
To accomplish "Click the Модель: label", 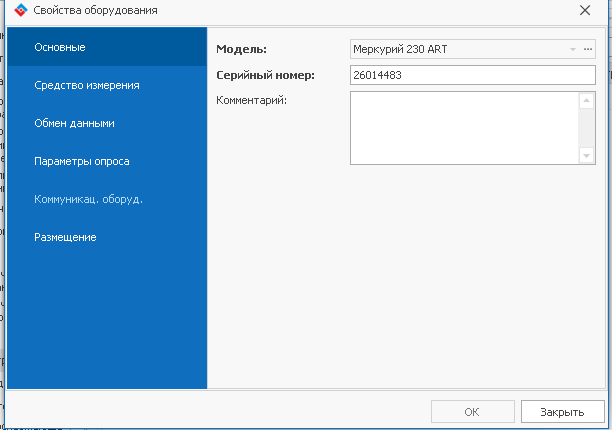I will [242, 49].
